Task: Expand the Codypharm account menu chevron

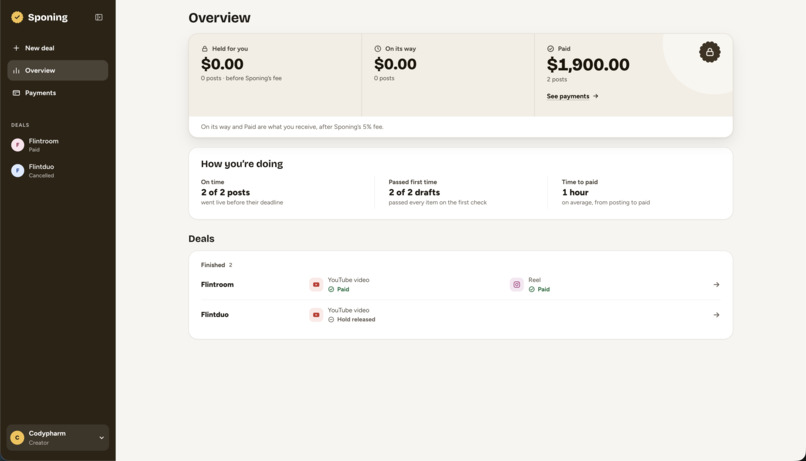Action: [x=101, y=438]
